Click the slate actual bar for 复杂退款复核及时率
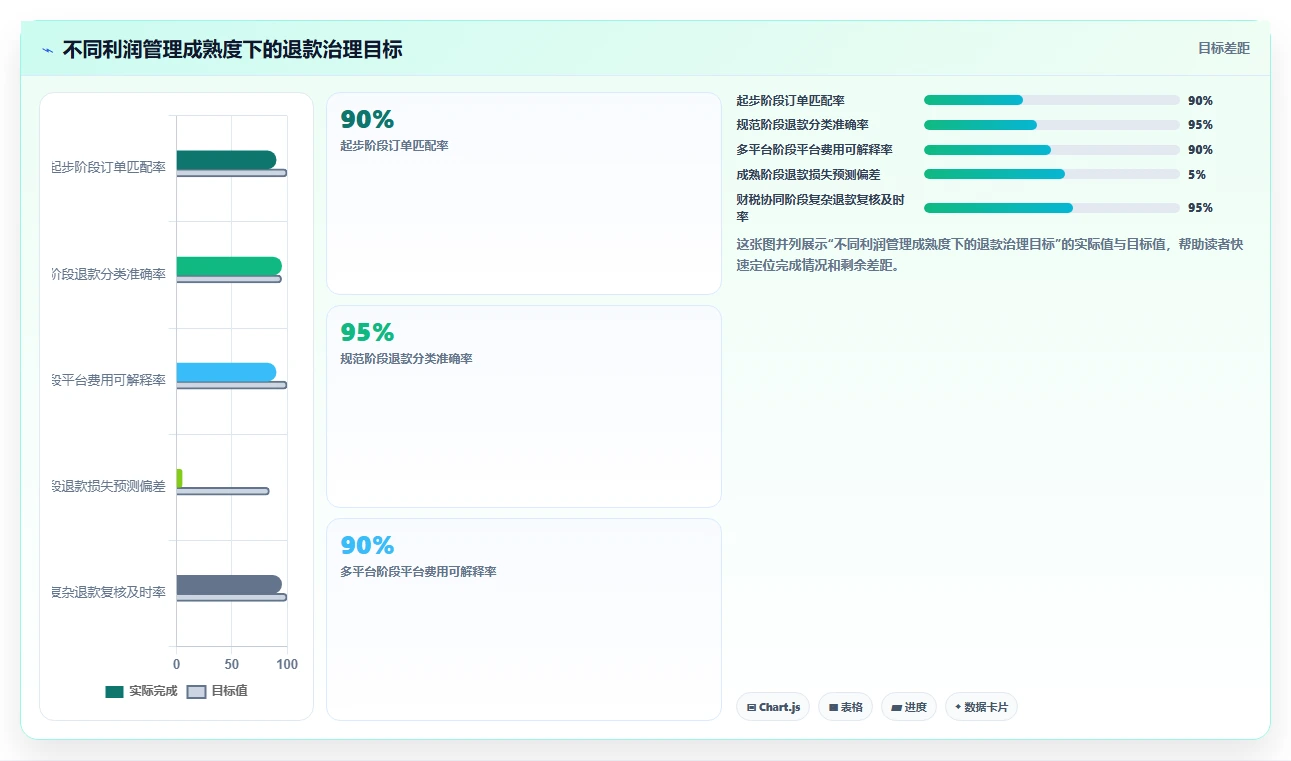This screenshot has width=1291, height=761. (229, 585)
